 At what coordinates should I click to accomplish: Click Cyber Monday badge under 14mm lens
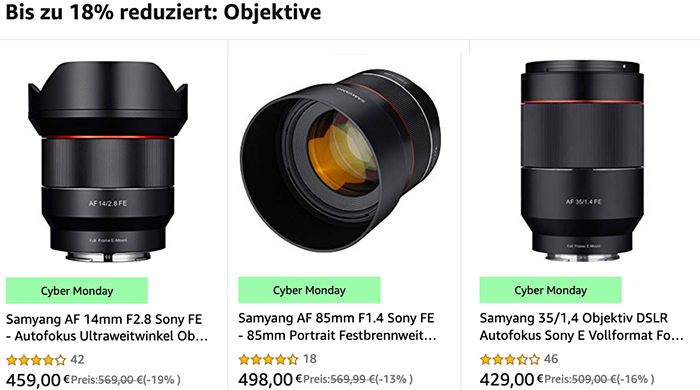[x=77, y=290]
